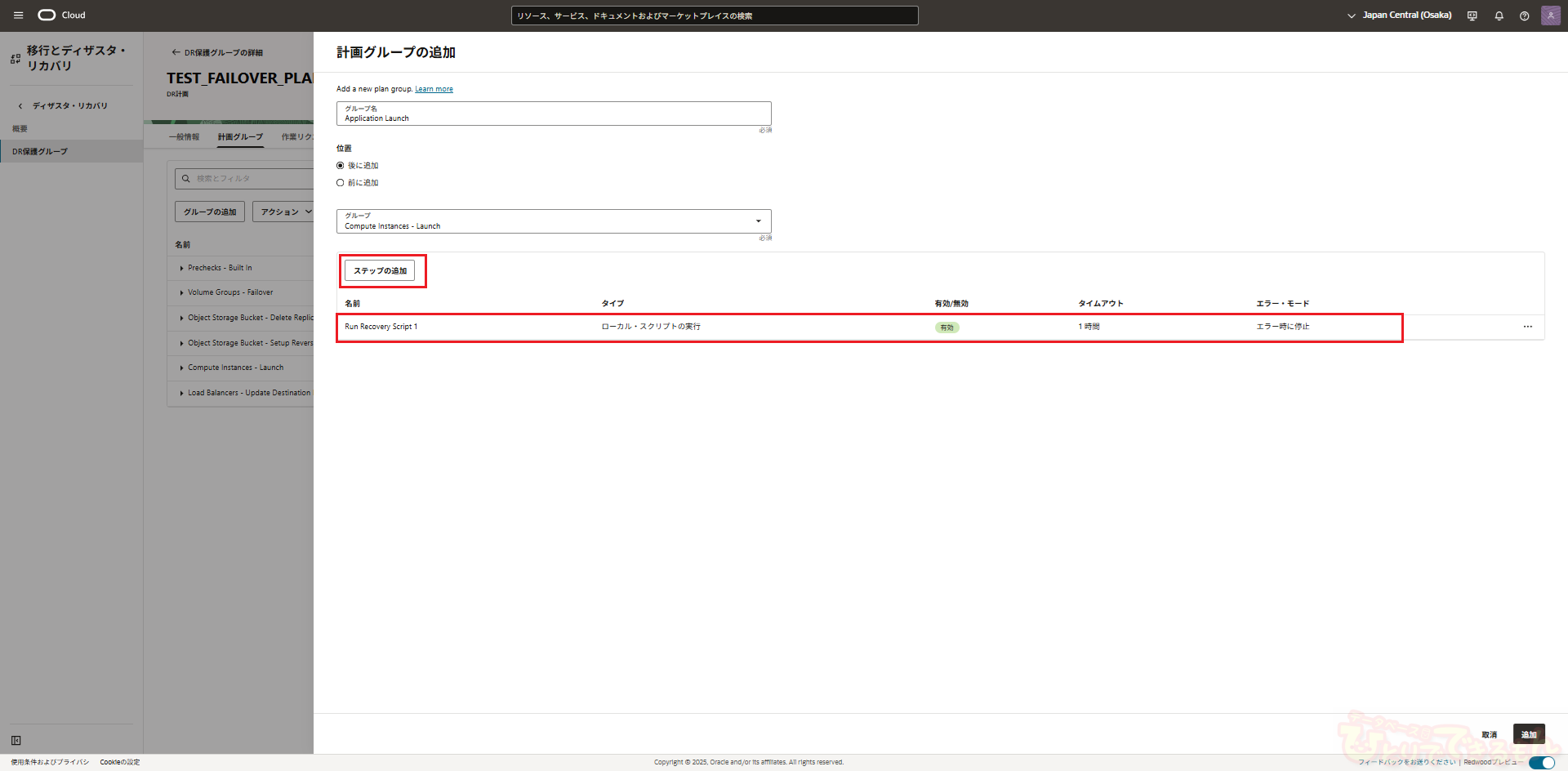This screenshot has height=771, width=1568.
Task: Open the グループ dropdown showing Compute Instances - Launch
Action: pos(554,221)
